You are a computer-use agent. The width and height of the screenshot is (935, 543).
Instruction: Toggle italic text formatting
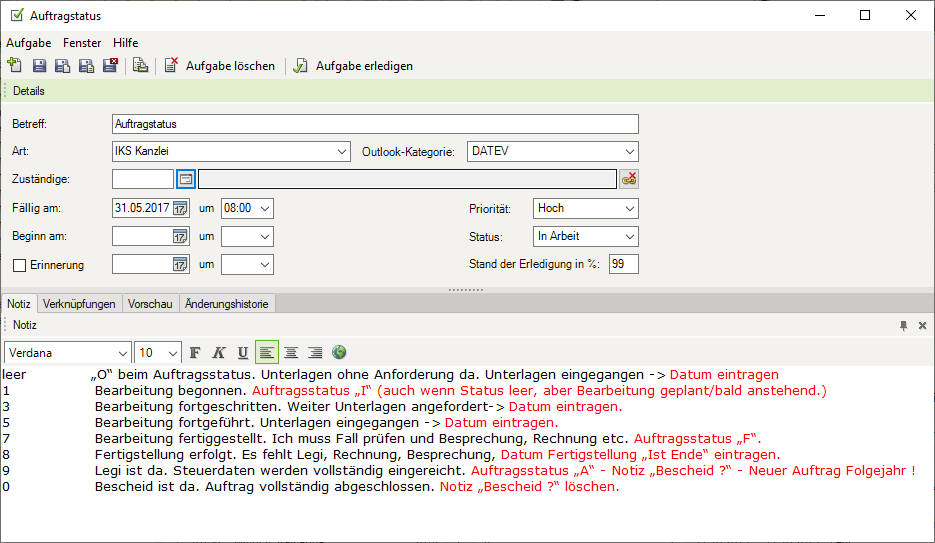219,352
